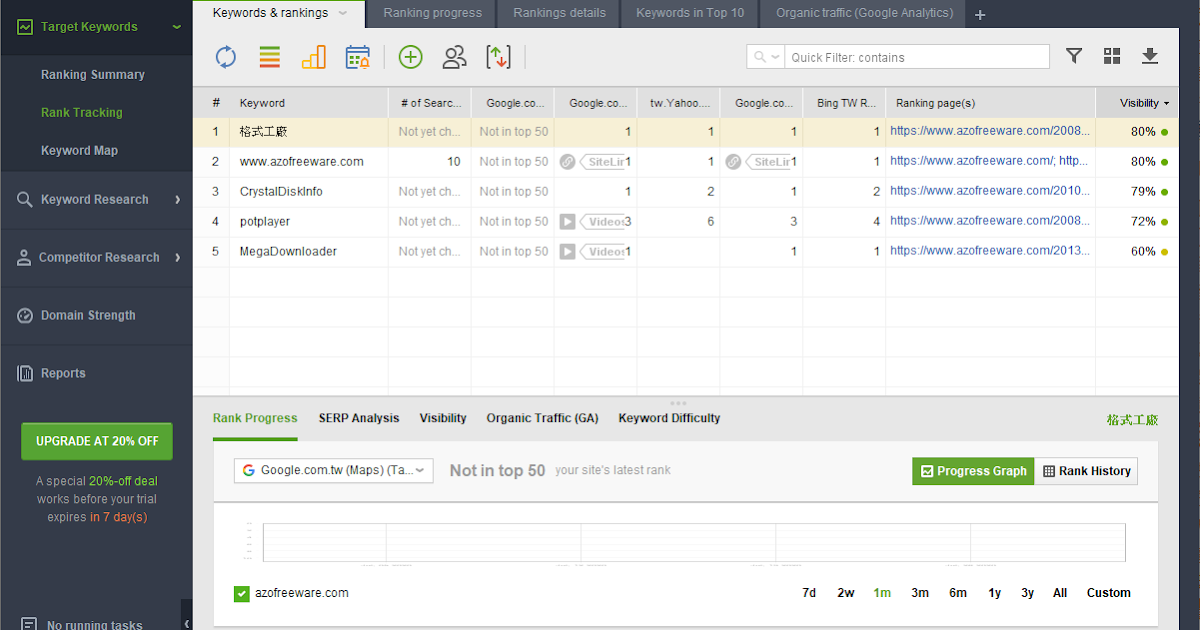Click the Reports document icon

coord(25,373)
